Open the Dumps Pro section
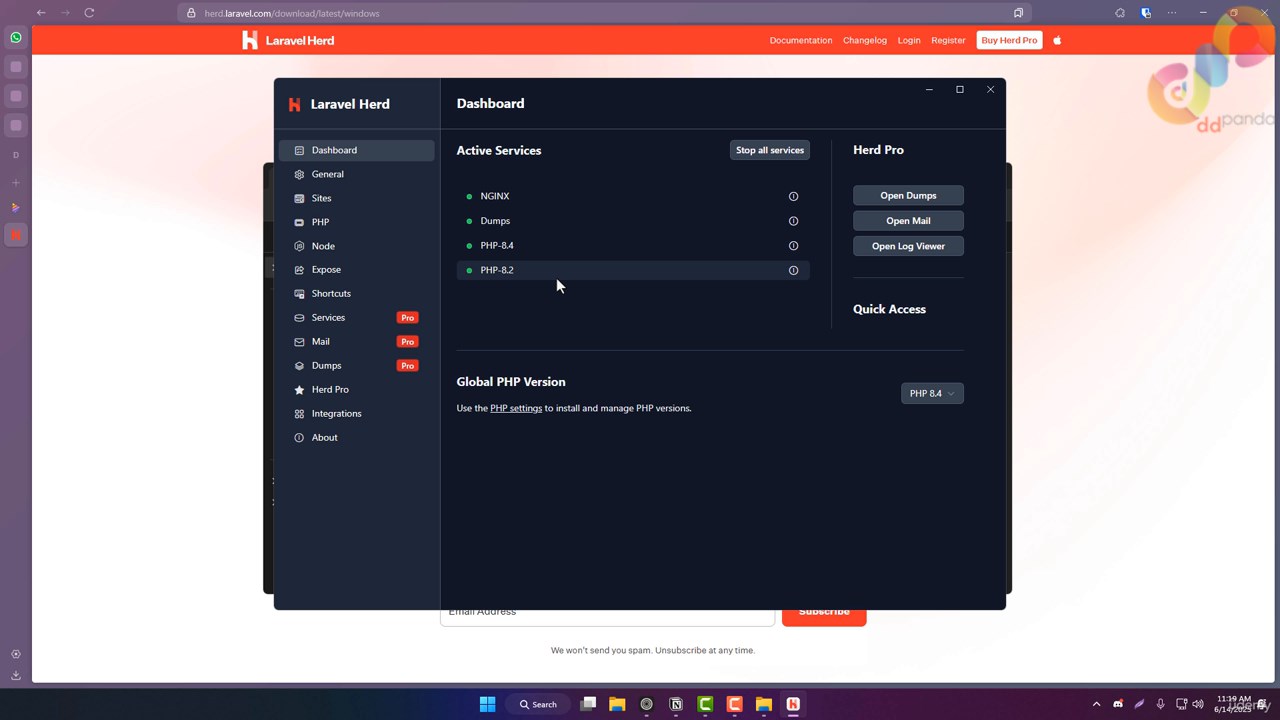 [356, 366]
